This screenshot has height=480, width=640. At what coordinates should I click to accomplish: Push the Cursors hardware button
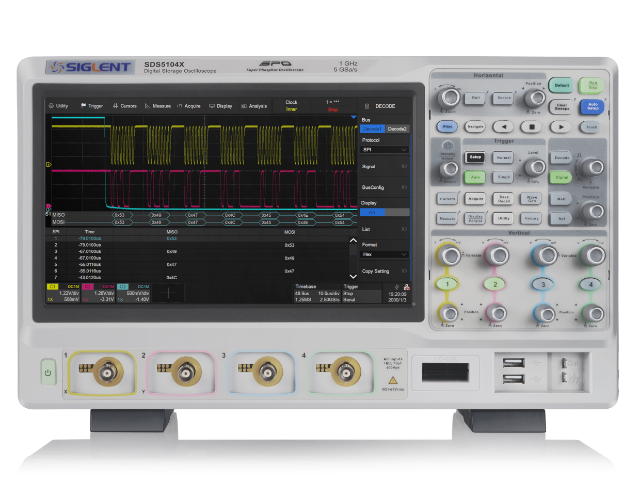tap(447, 199)
